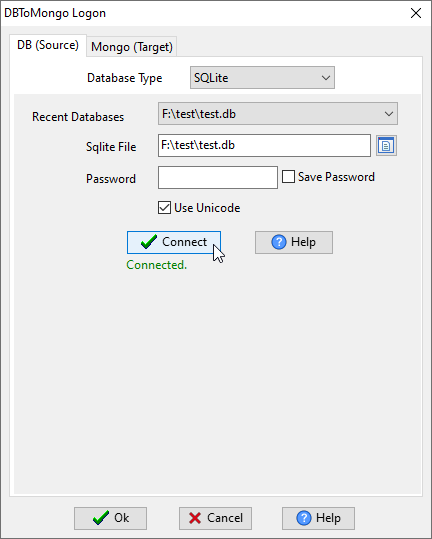Open the Database Type dropdown

pos(262,78)
